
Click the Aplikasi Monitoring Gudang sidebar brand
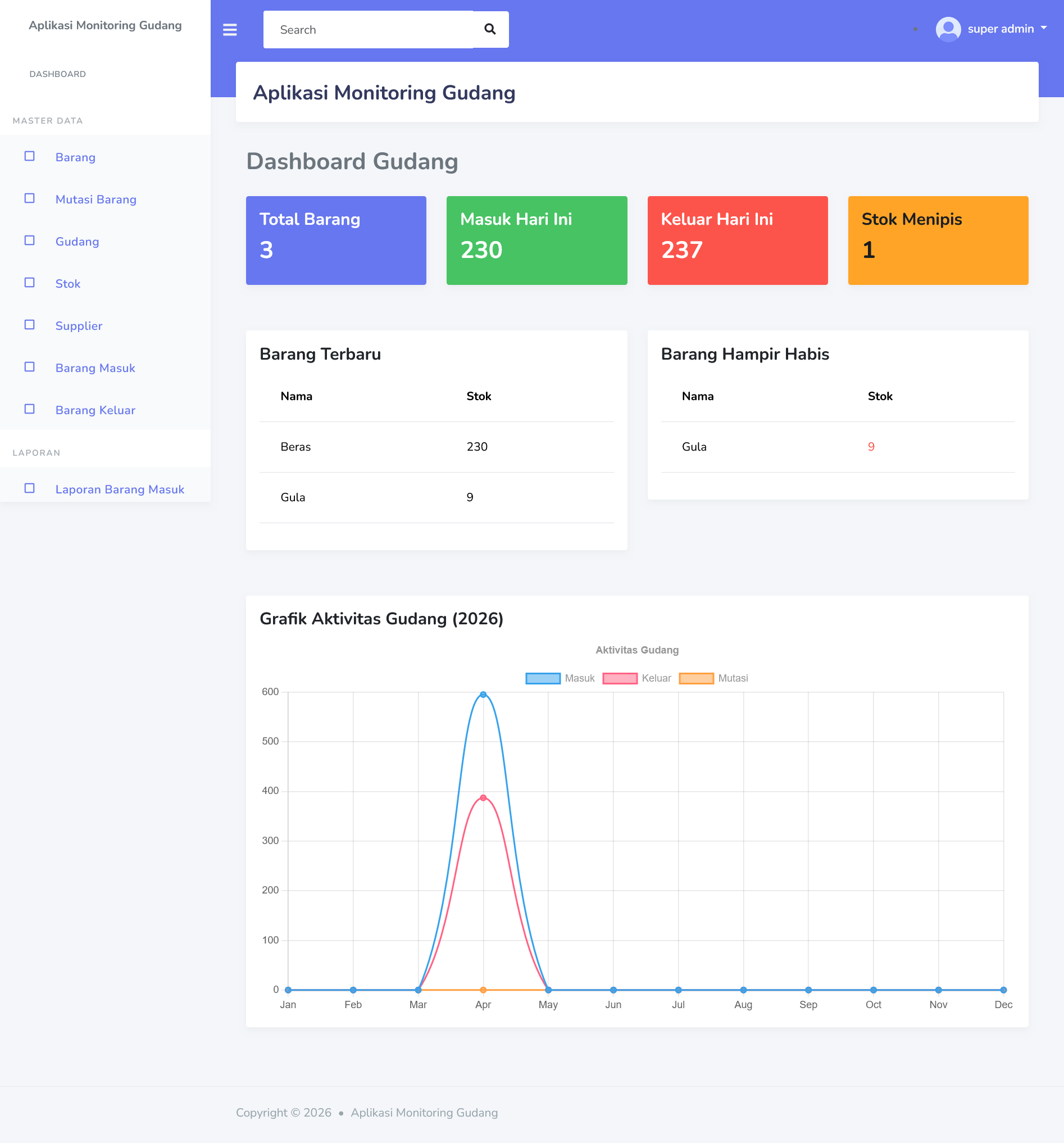point(105,25)
